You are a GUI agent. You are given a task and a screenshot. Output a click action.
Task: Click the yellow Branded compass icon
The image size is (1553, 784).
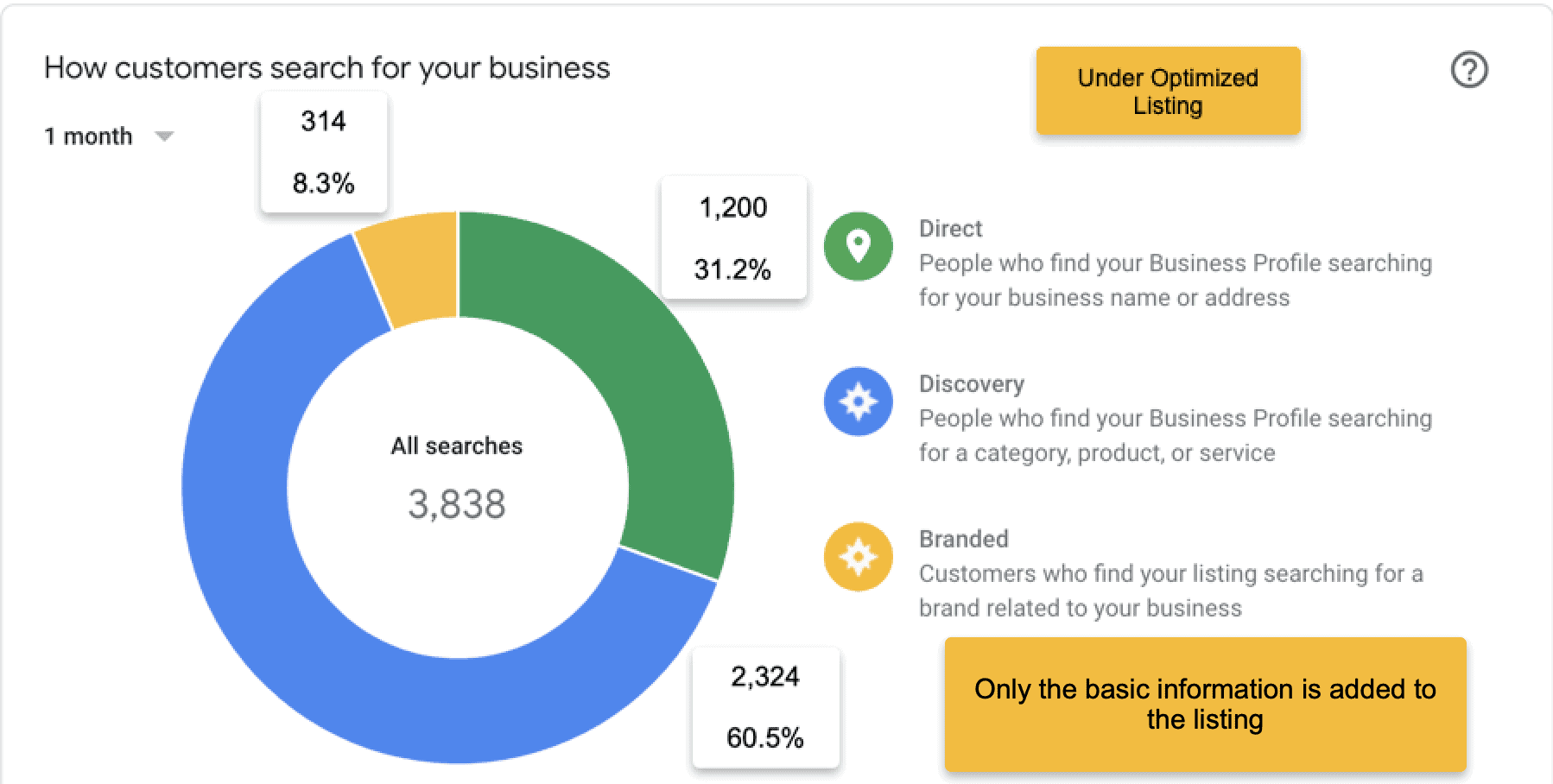click(858, 557)
